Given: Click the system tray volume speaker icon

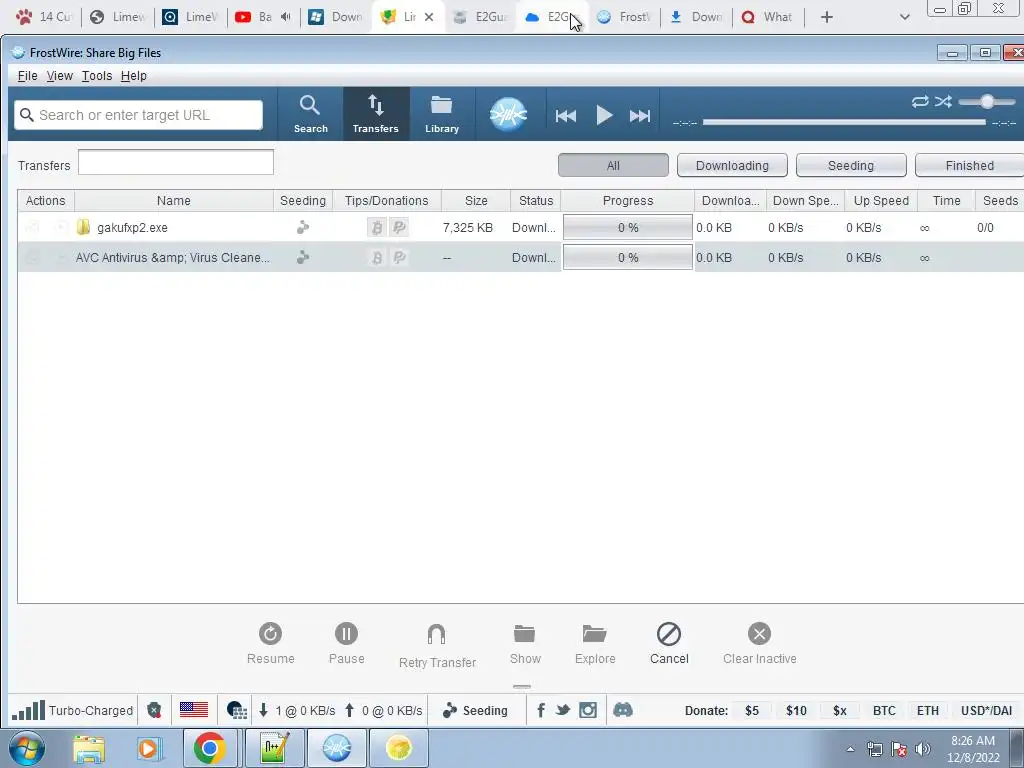Looking at the screenshot, I should click(x=922, y=749).
